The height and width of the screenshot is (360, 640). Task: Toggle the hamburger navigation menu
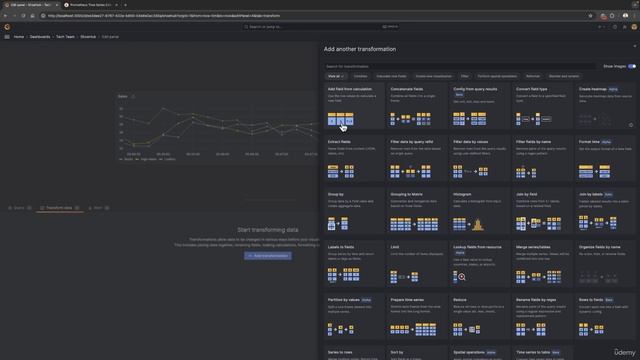pos(7,37)
